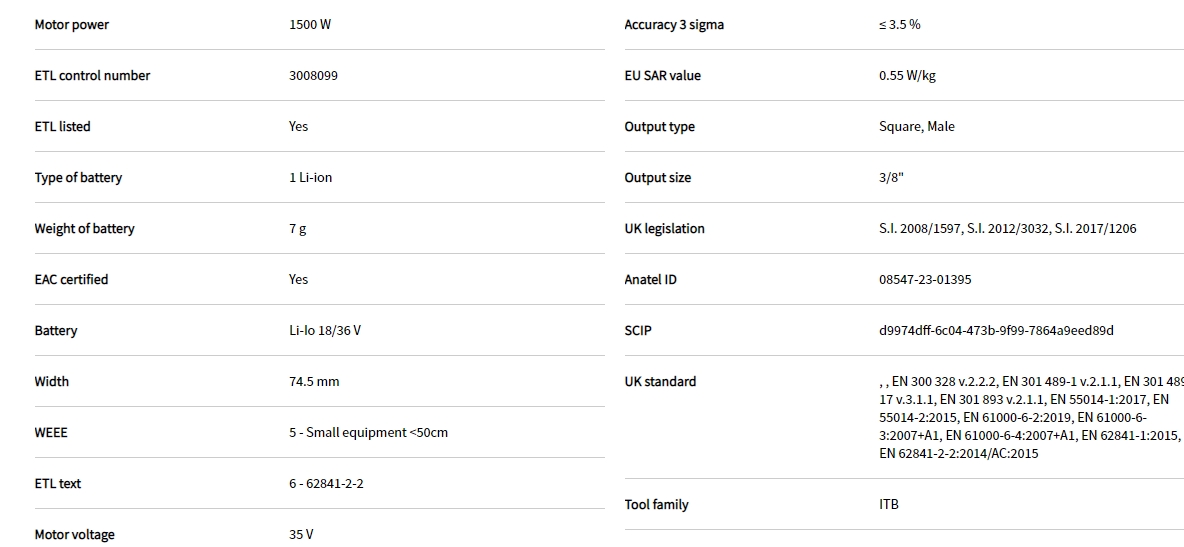Click the 1 Li-ion battery value
Screen dimensions: 1184x547
pyautogui.click(x=310, y=178)
